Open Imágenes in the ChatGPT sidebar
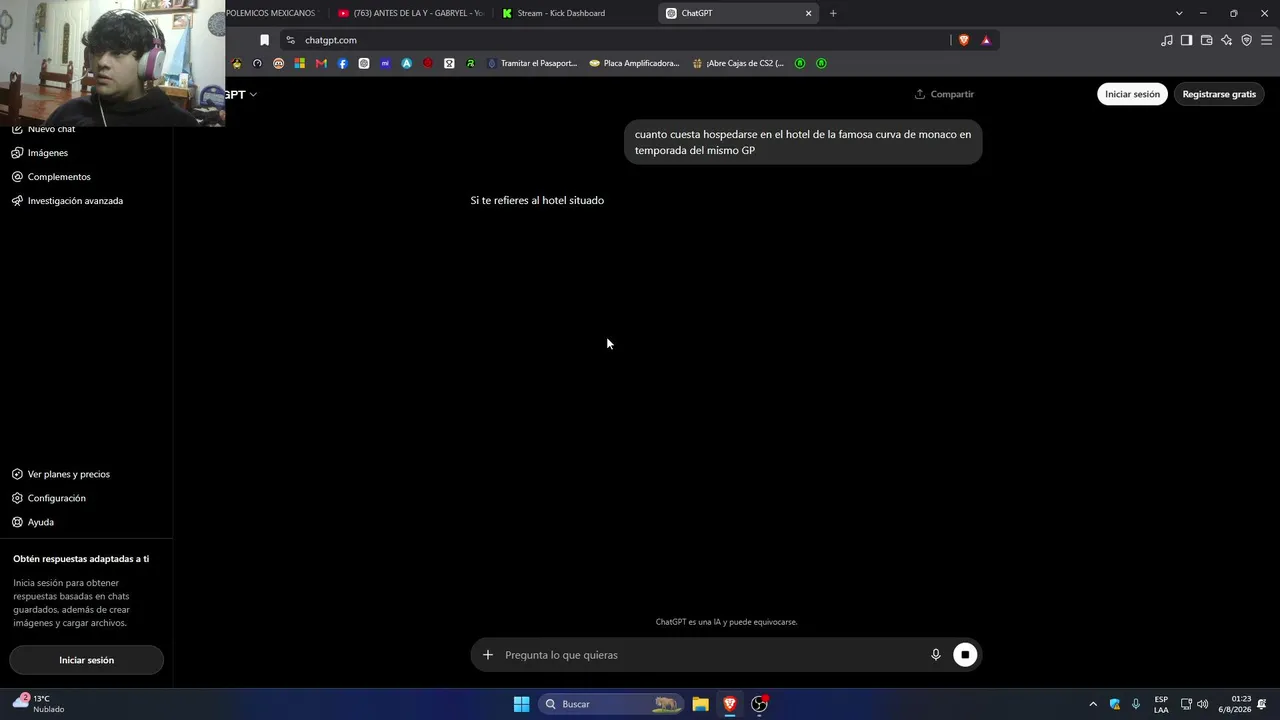The height and width of the screenshot is (720, 1280). [x=48, y=153]
